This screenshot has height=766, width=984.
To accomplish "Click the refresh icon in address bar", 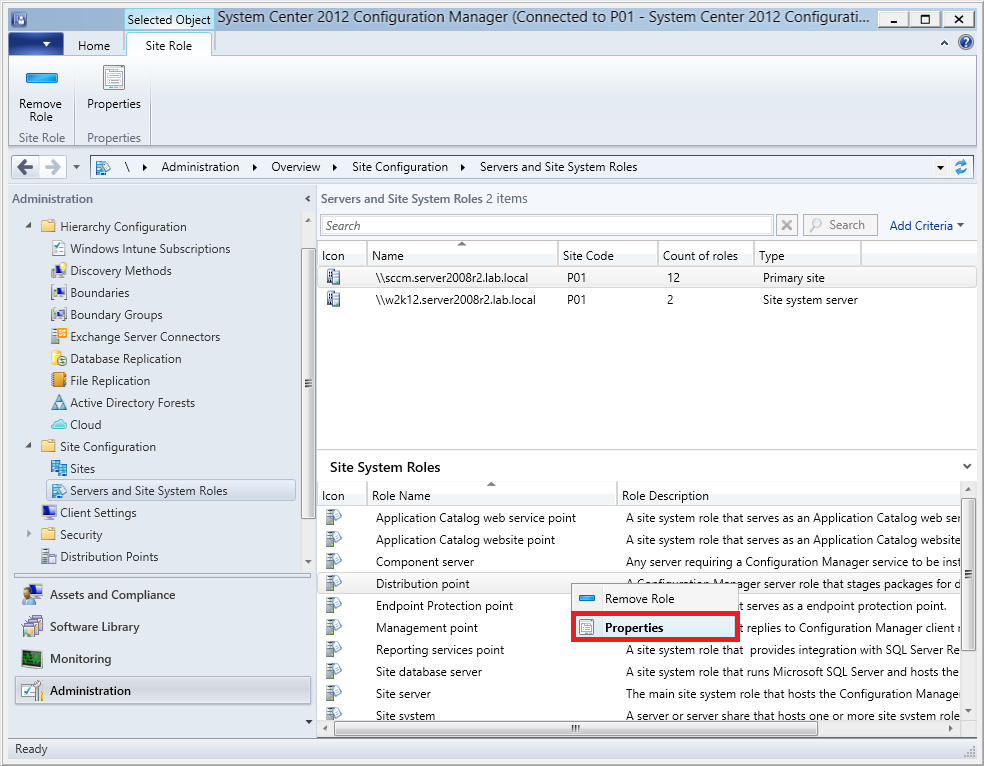I will 961,167.
